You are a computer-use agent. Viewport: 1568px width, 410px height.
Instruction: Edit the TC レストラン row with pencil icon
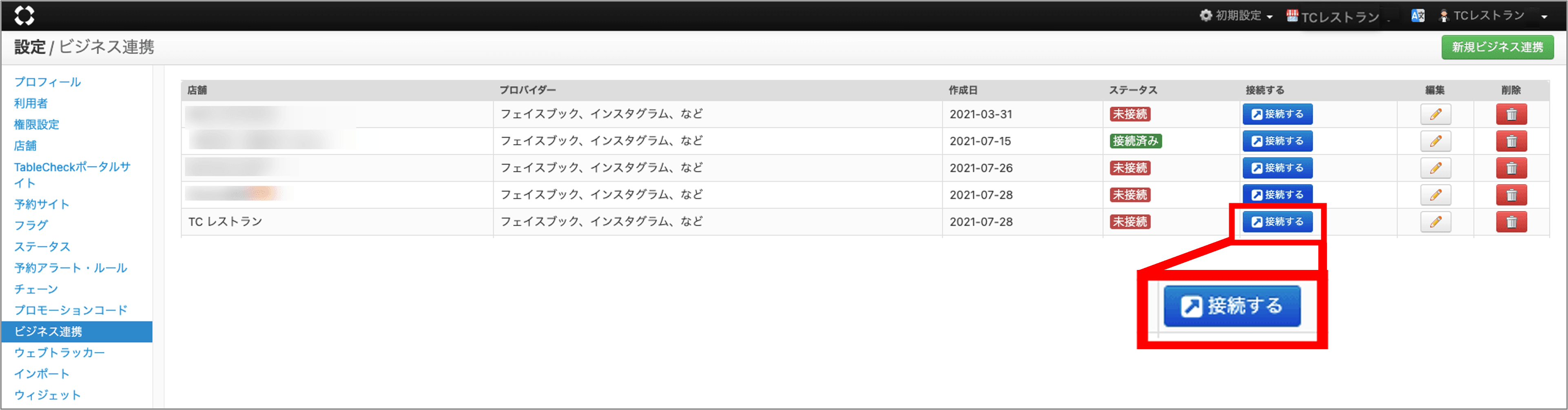tap(1435, 222)
